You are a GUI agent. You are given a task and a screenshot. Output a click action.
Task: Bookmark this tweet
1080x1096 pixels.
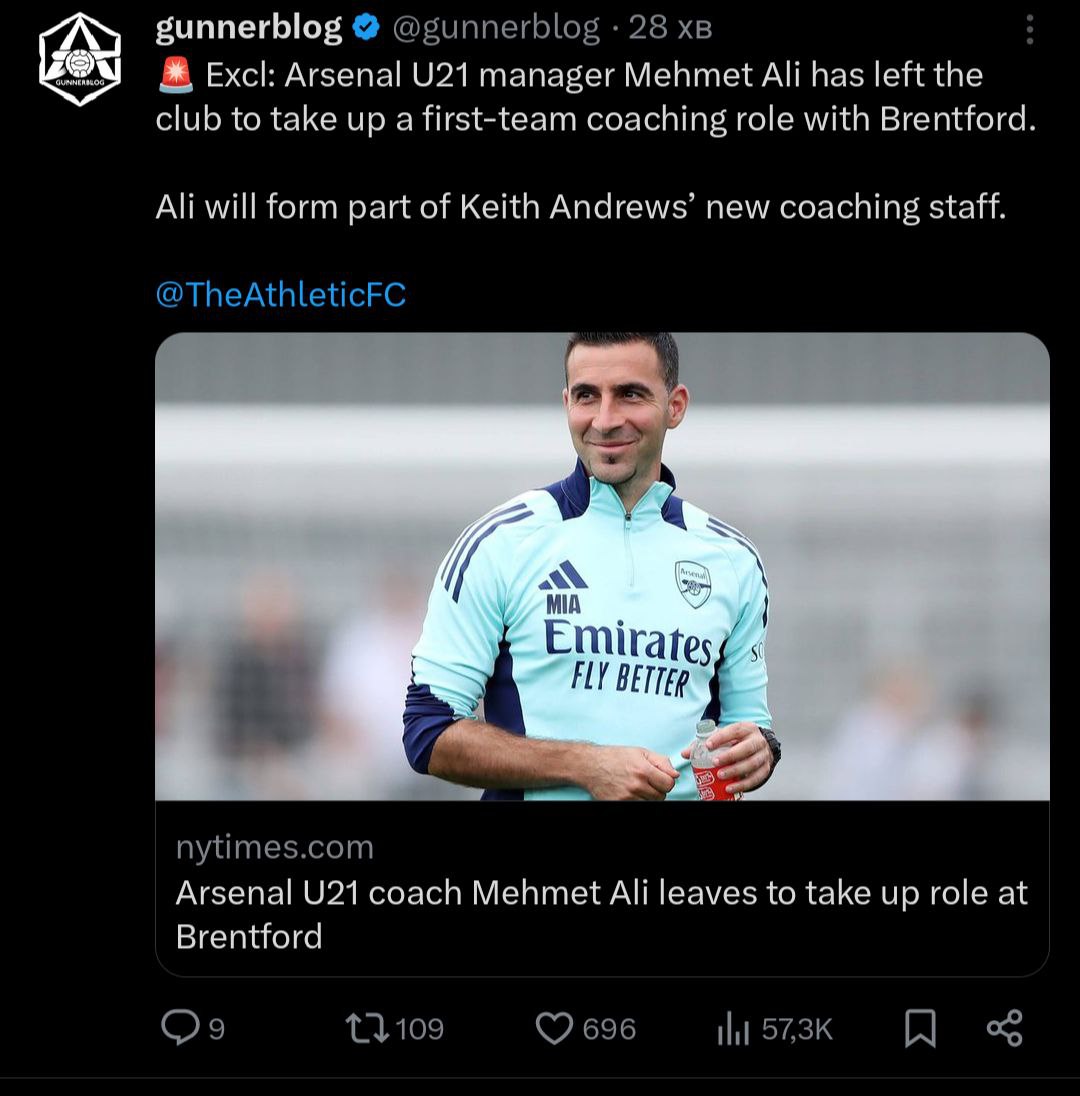[920, 1028]
